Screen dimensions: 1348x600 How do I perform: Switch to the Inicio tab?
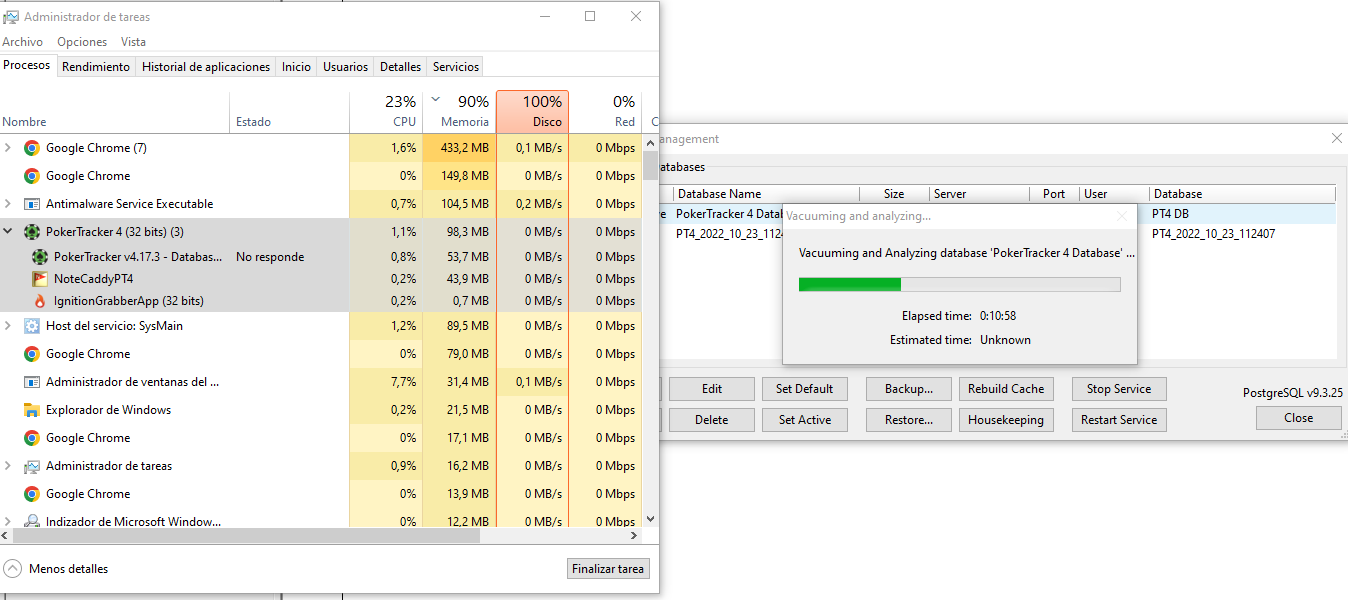coord(296,67)
